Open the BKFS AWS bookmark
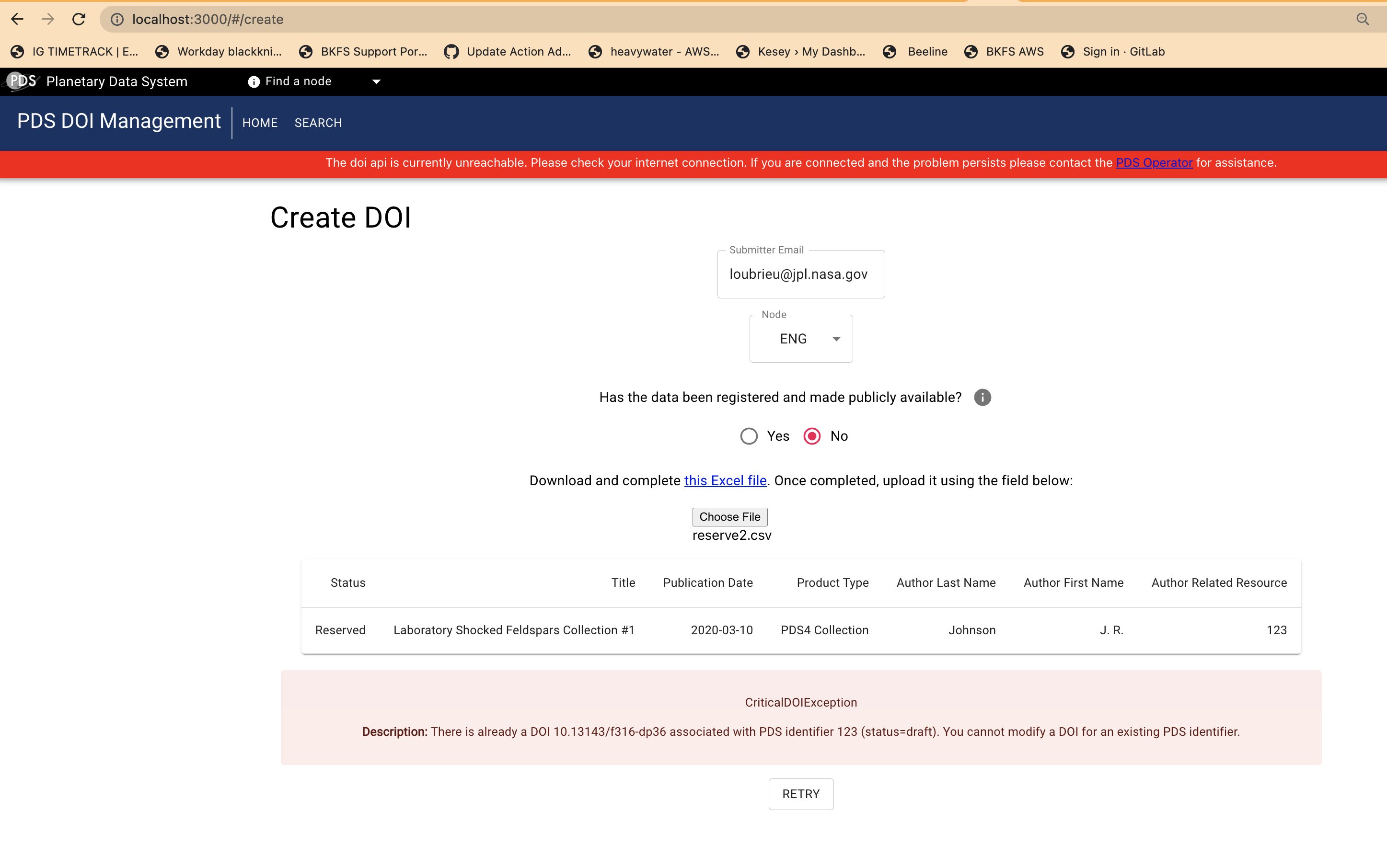1387x868 pixels. 1004,52
